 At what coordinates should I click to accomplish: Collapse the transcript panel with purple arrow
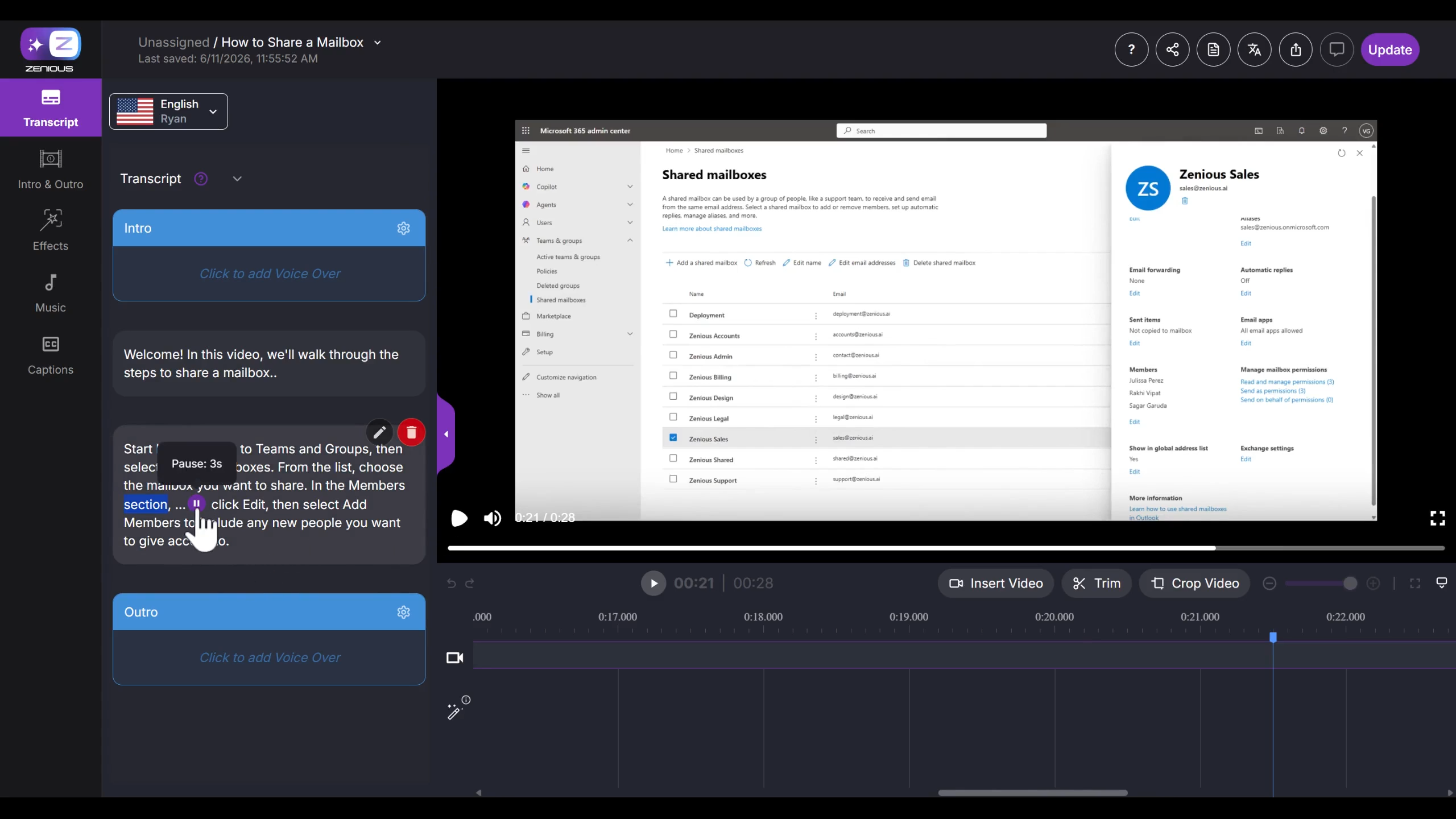tap(446, 434)
